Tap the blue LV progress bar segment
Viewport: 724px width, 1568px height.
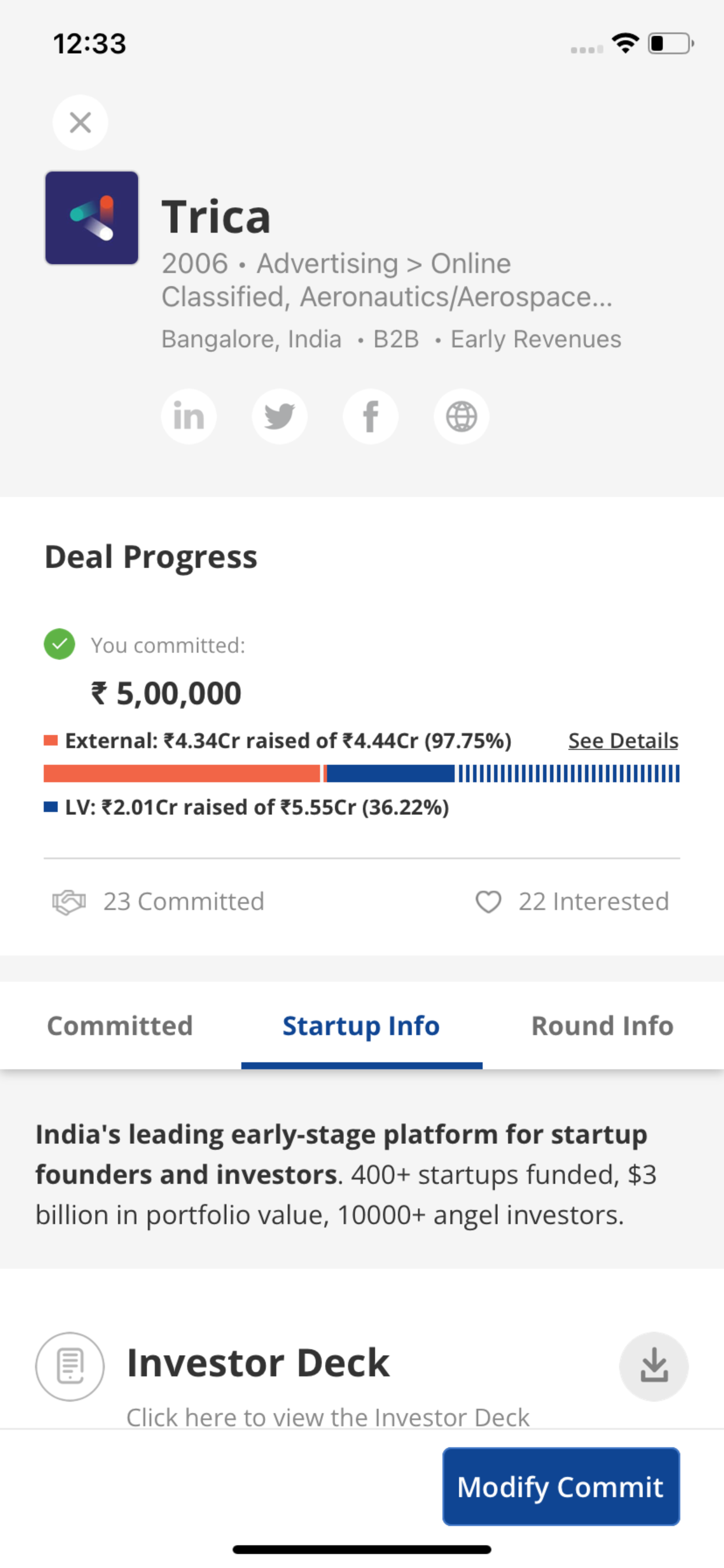[x=391, y=773]
